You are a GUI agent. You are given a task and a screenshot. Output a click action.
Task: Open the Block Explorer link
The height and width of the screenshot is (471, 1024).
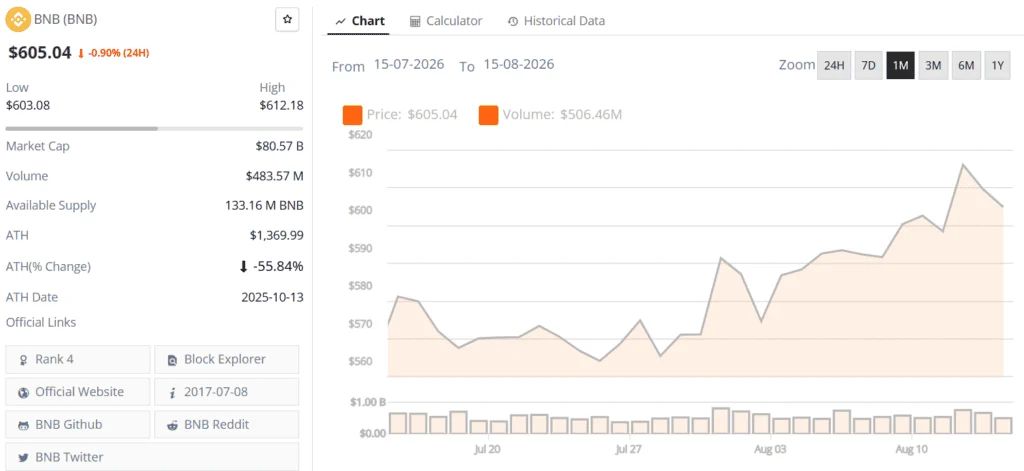[227, 359]
